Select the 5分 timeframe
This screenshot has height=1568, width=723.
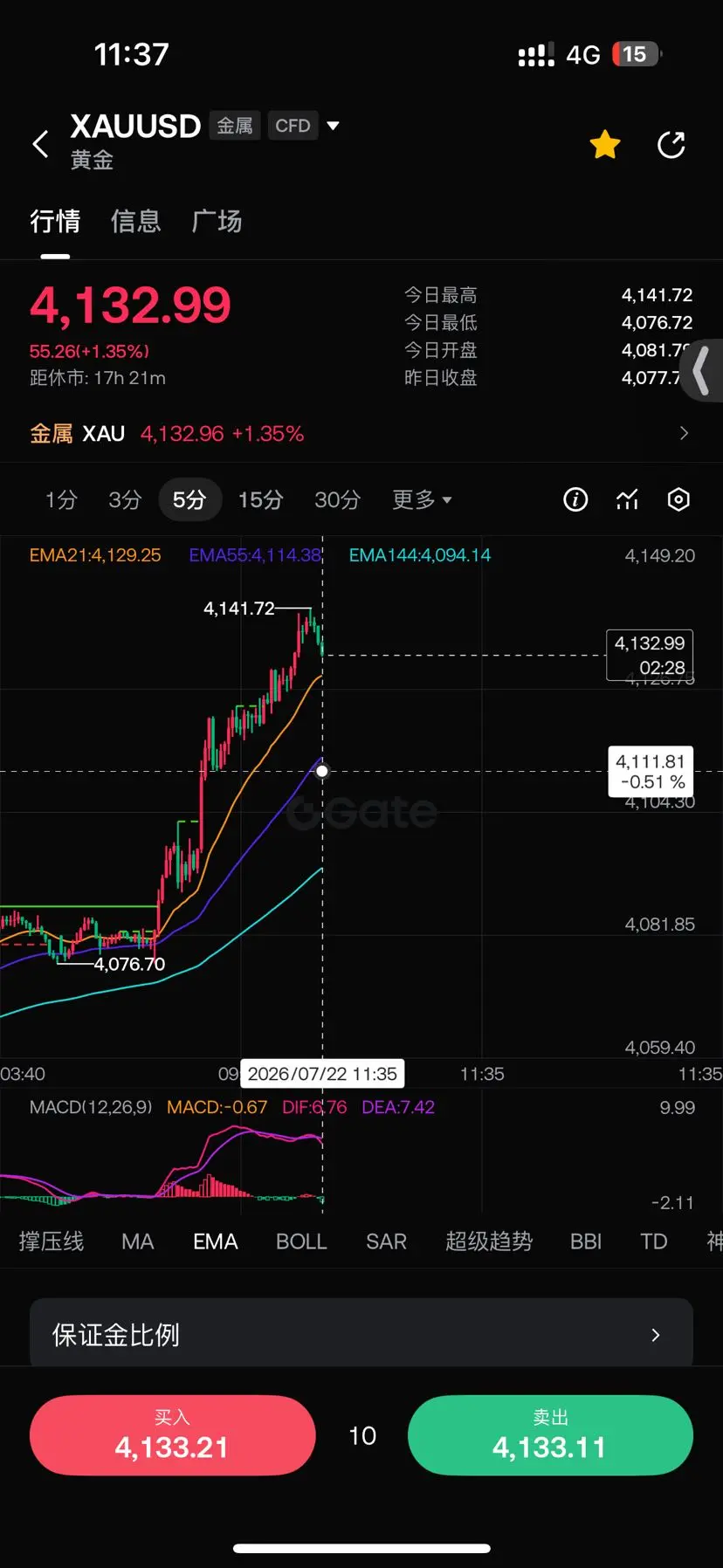(x=189, y=499)
